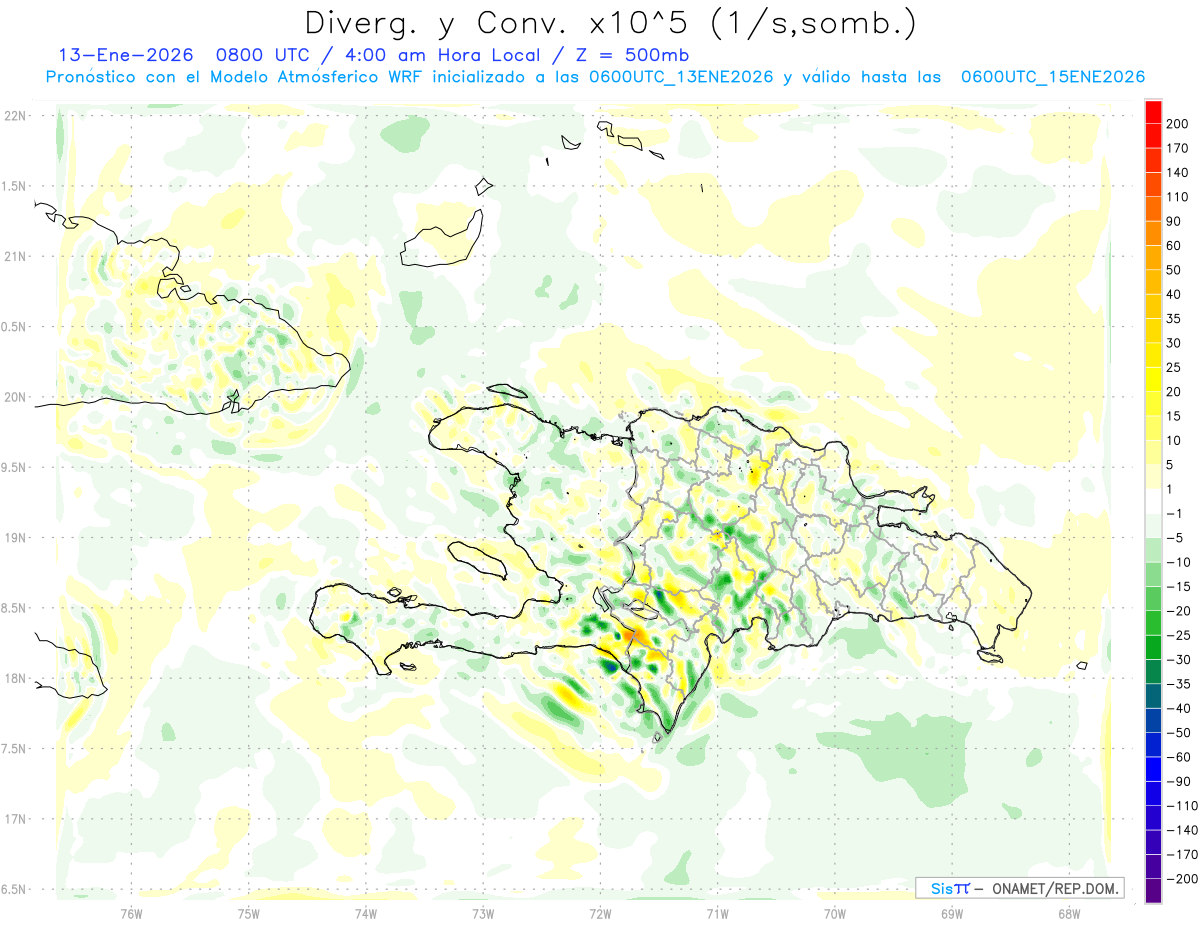1200x927 pixels.
Task: Click the '75W' longitude label
Action: tap(249, 913)
